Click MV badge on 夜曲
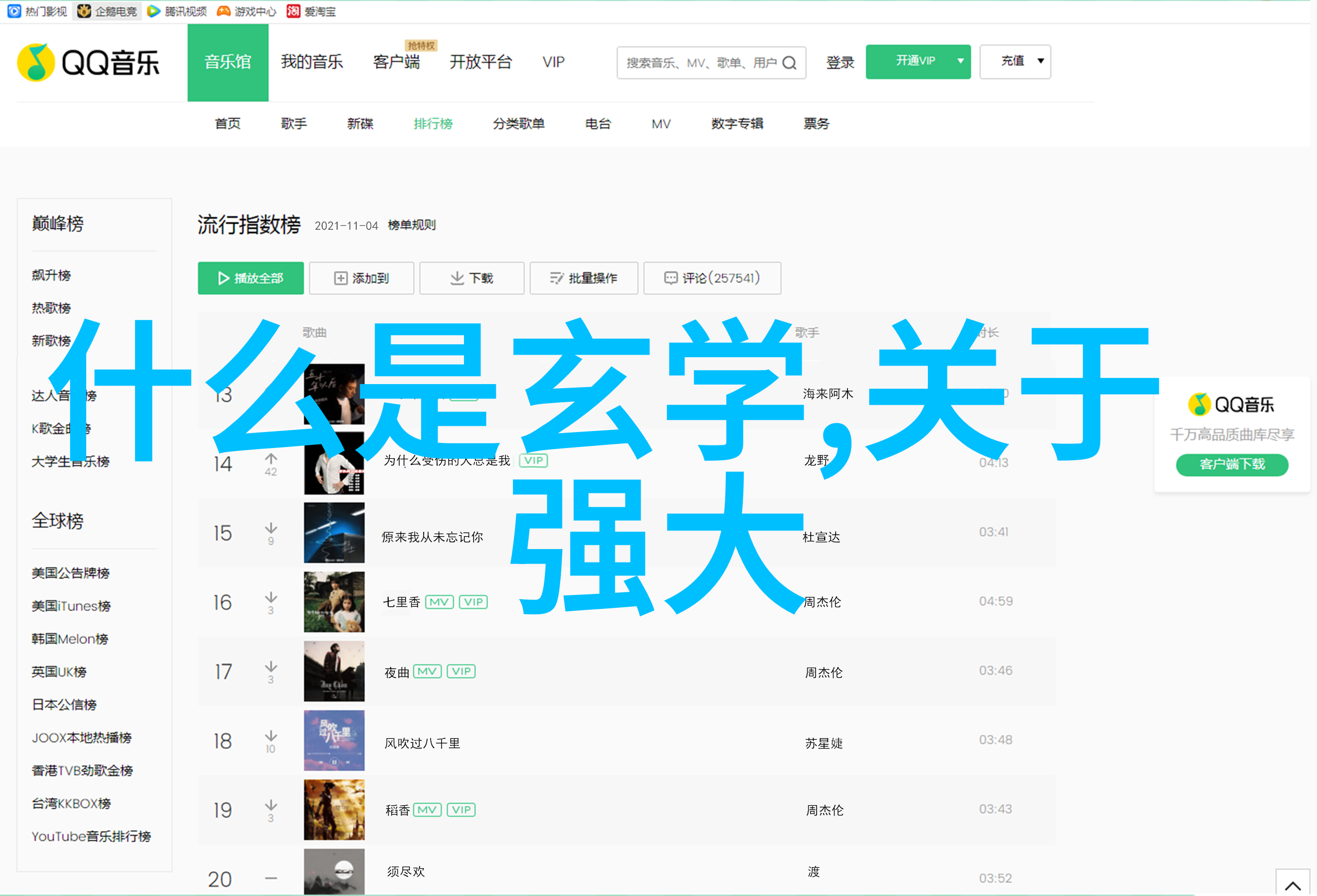Screen dimensions: 1317x896 427,672
